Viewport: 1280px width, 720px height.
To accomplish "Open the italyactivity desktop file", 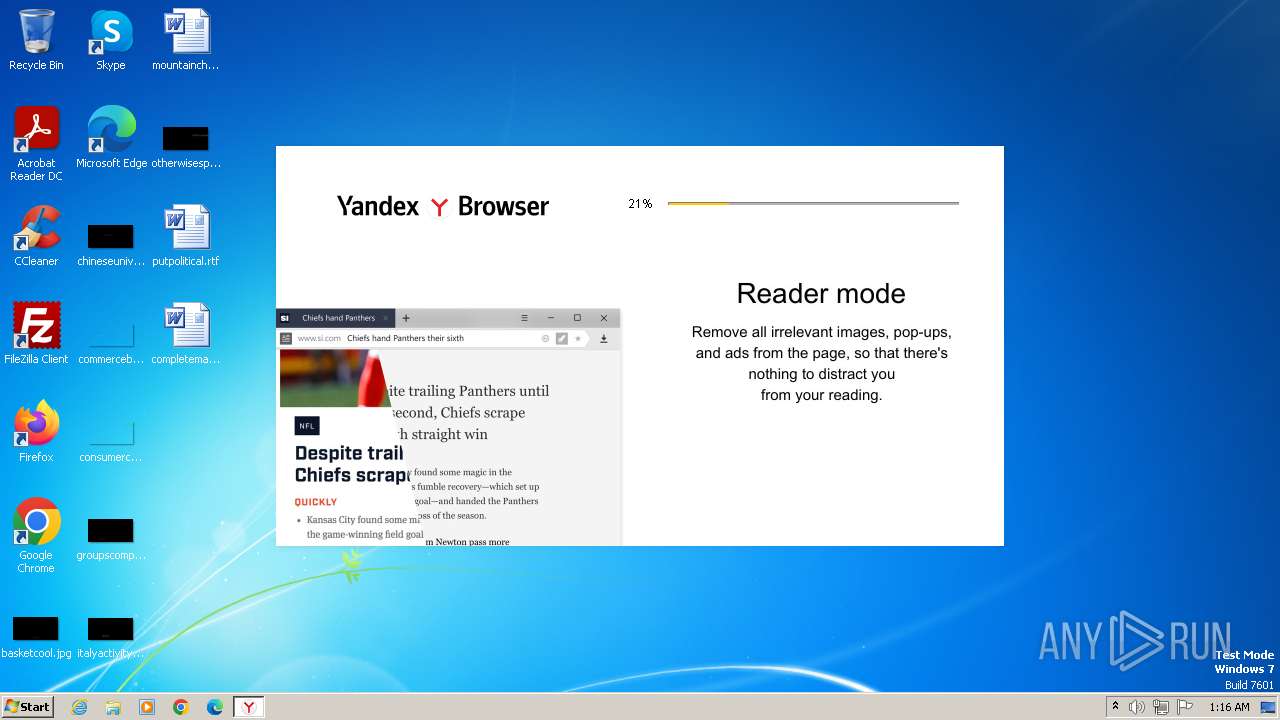I will point(110,636).
